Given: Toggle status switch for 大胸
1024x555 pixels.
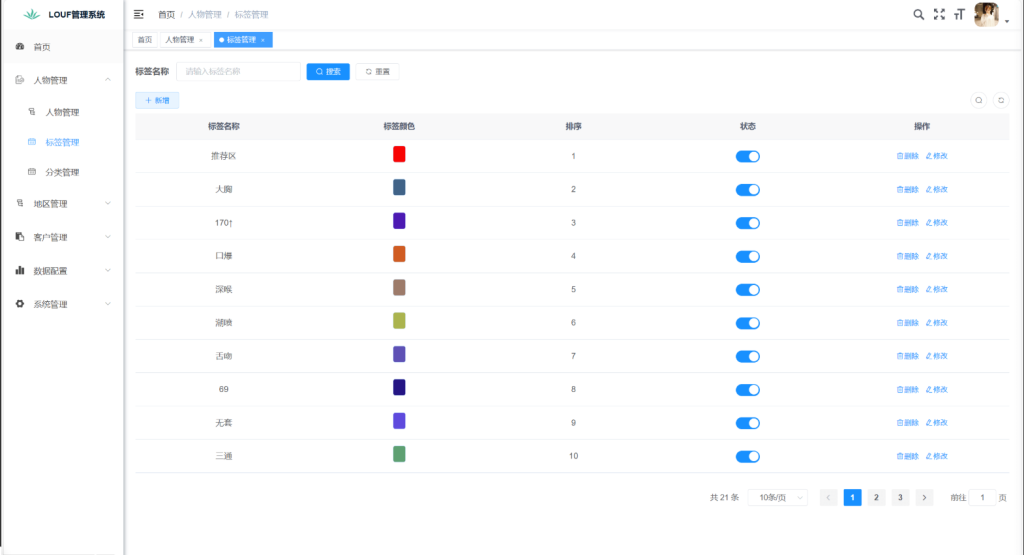Looking at the screenshot, I should [748, 189].
